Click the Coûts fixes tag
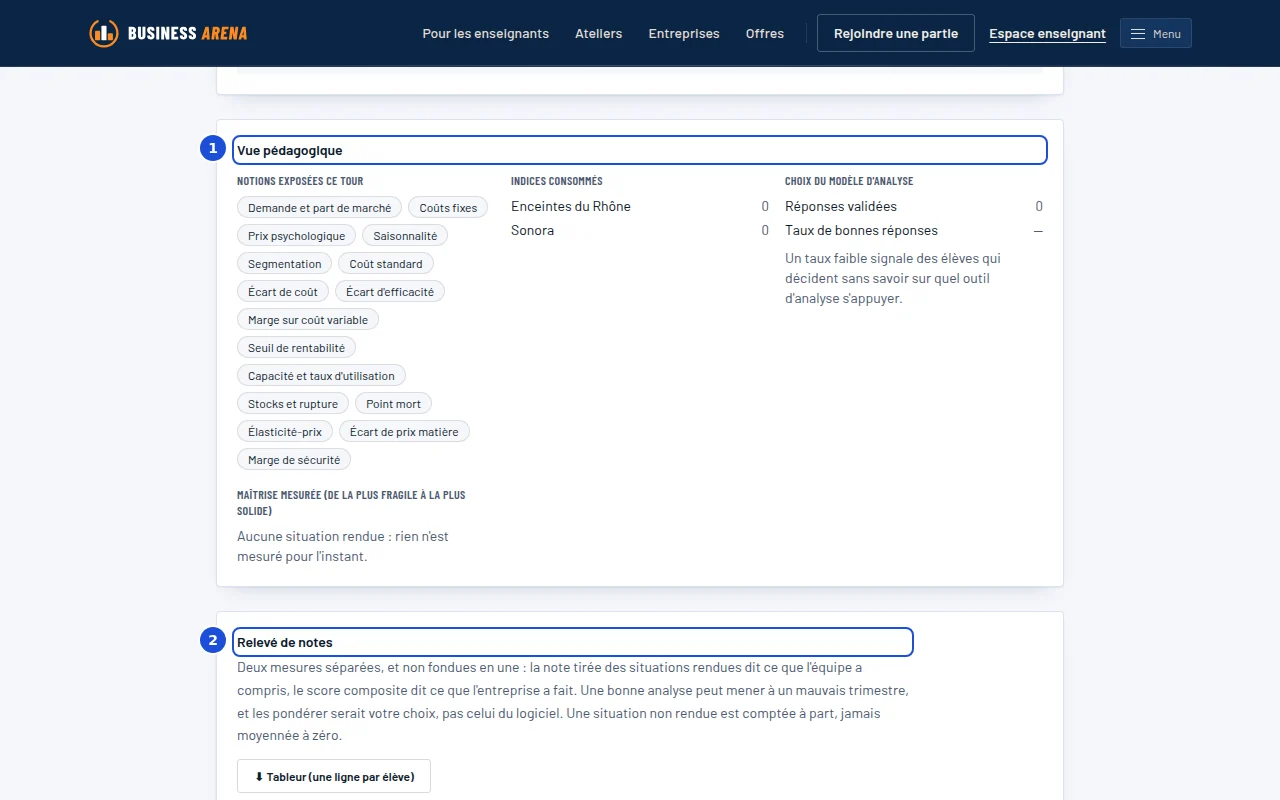 (x=448, y=208)
